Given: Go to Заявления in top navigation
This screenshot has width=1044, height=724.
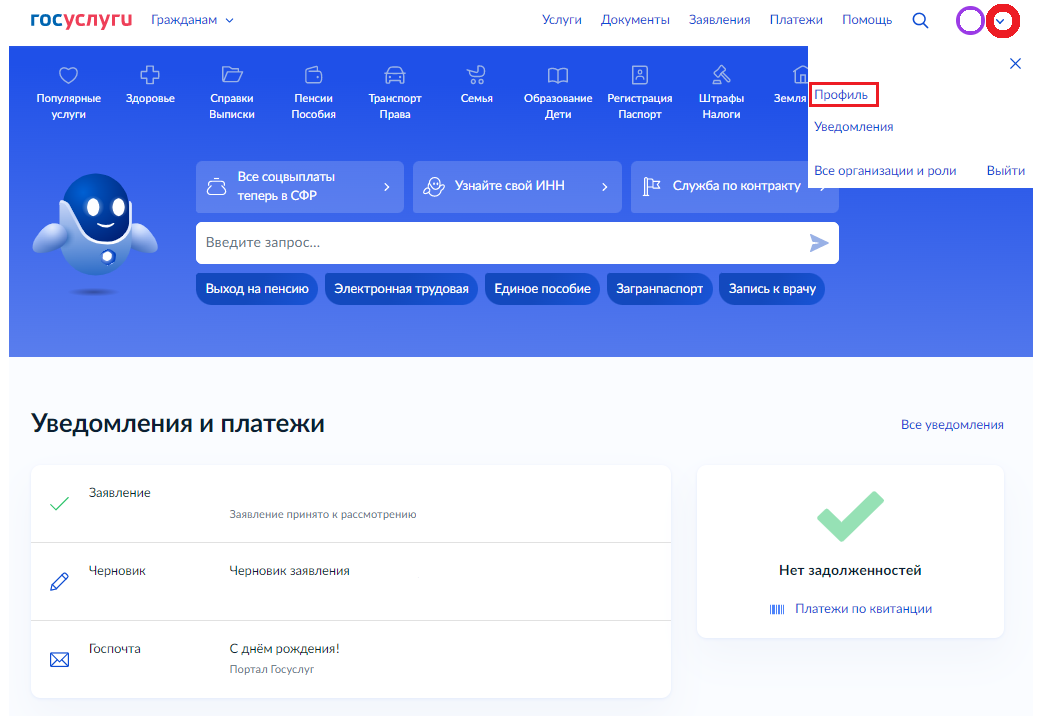Looking at the screenshot, I should click(719, 20).
